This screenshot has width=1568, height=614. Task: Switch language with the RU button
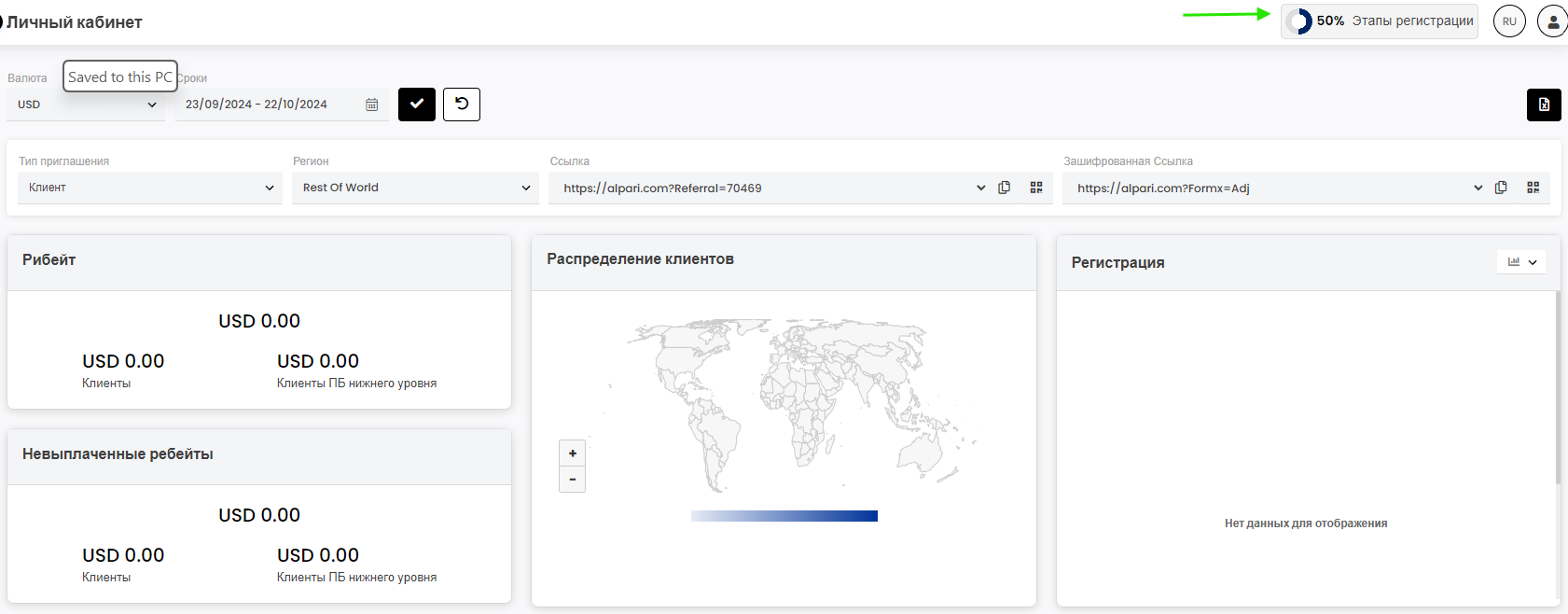(x=1509, y=21)
